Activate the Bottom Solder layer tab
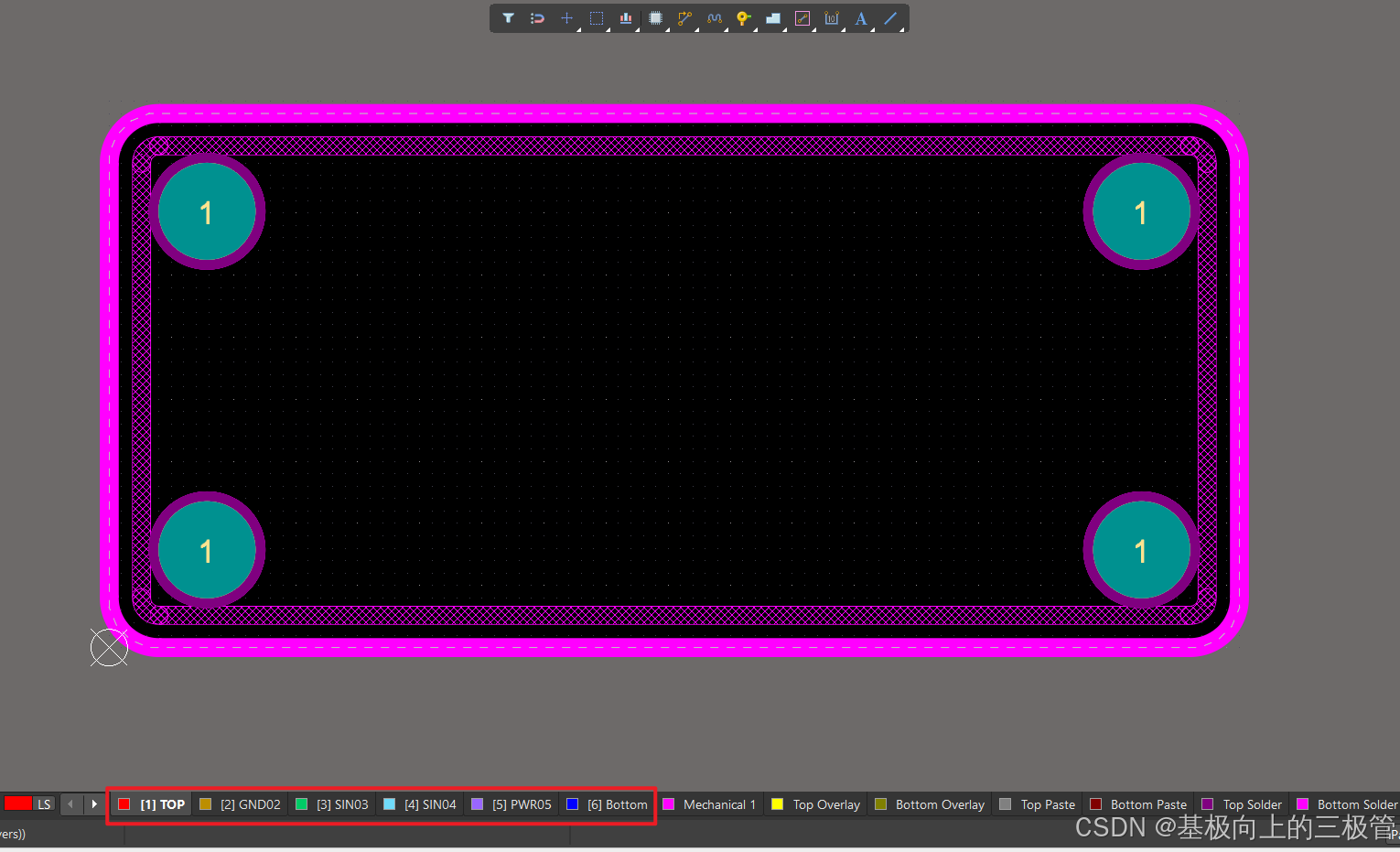The image size is (1400, 852). click(x=1346, y=804)
